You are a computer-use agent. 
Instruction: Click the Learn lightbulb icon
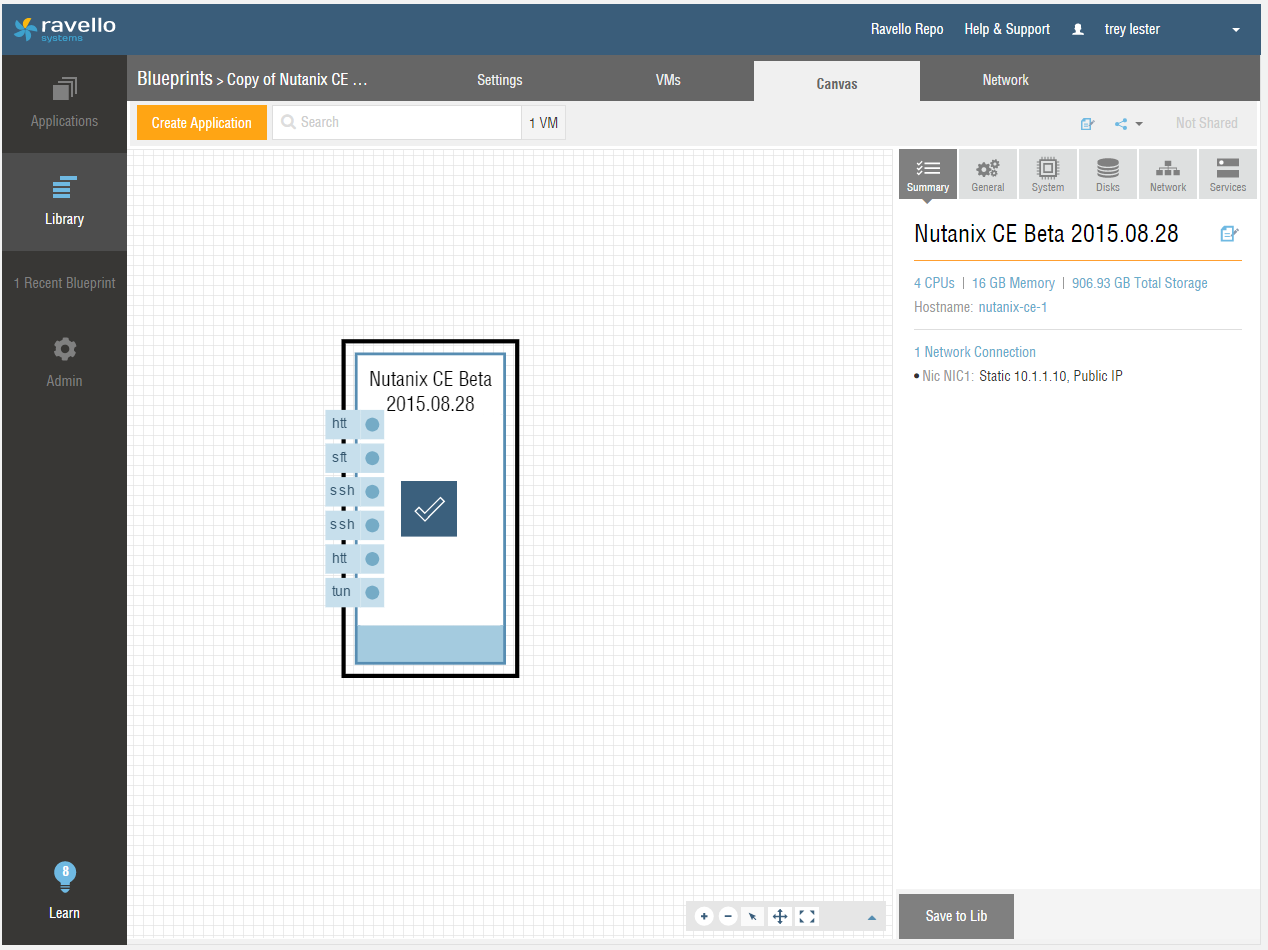64,878
